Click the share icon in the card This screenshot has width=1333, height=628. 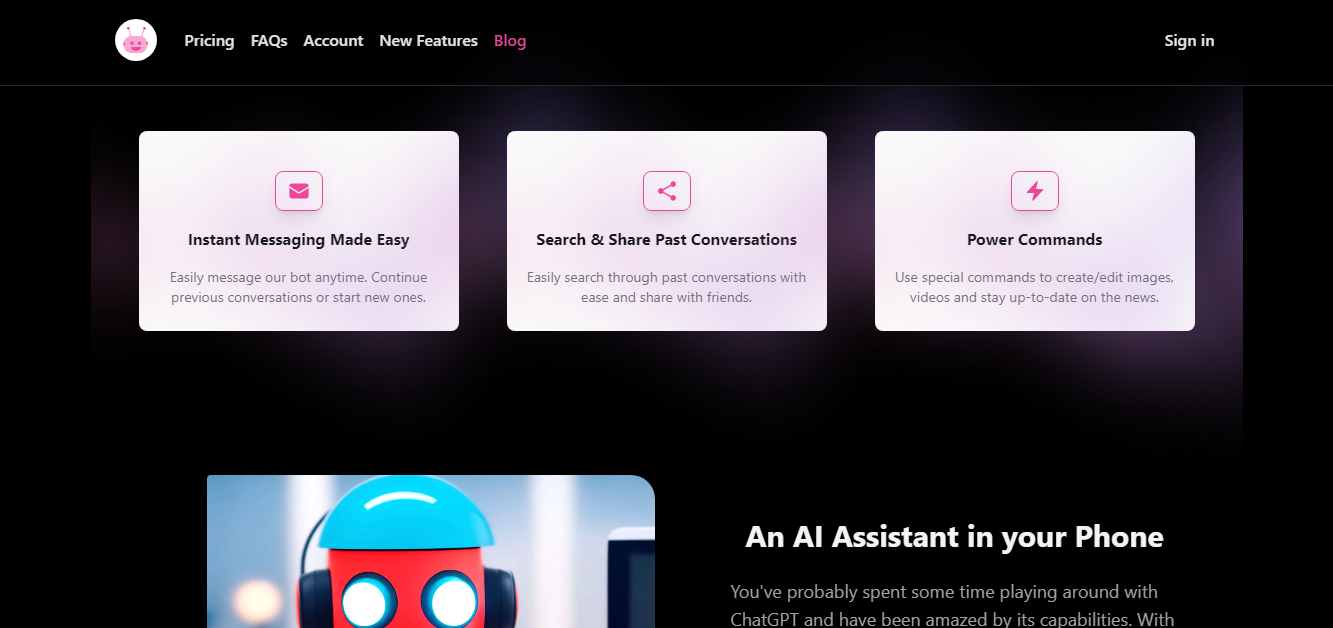[667, 191]
